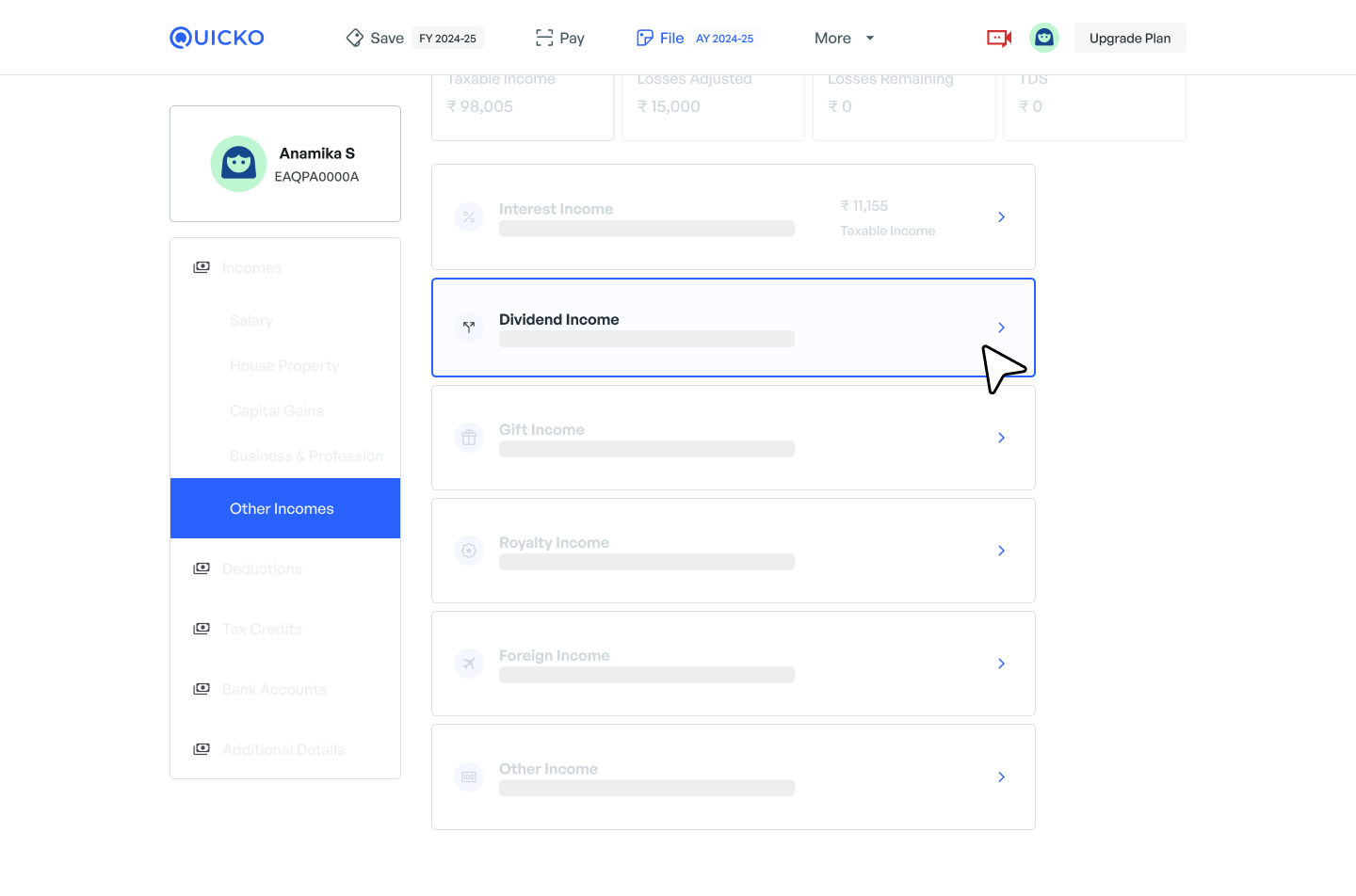Click the red video camera icon
This screenshot has width=1356, height=896.
point(998,38)
